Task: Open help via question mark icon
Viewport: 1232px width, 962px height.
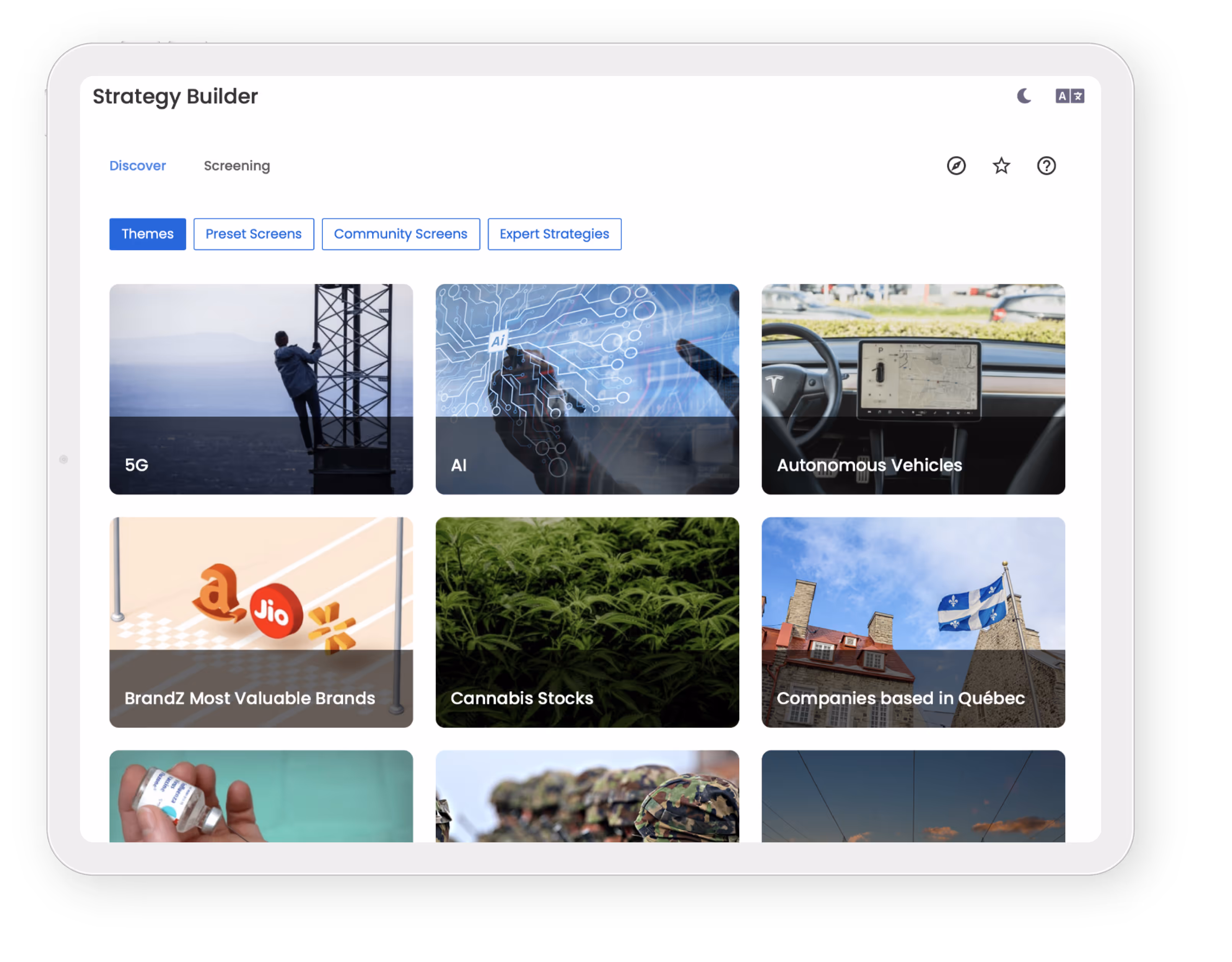Action: [x=1046, y=166]
